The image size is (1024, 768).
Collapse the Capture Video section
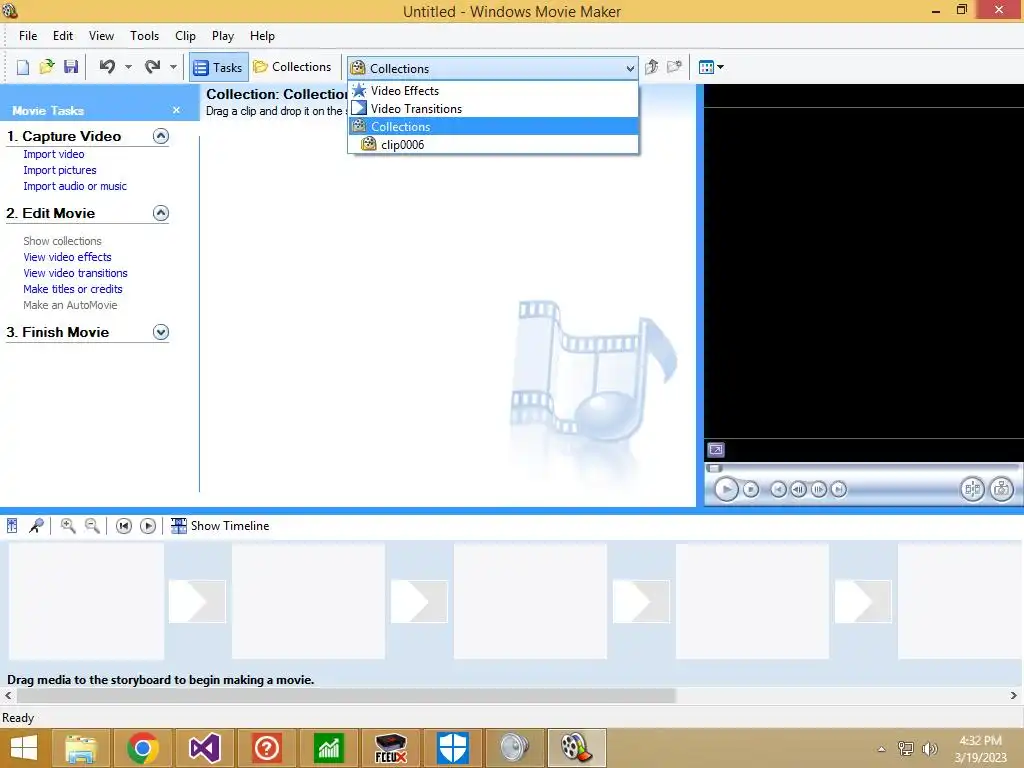[161, 136]
